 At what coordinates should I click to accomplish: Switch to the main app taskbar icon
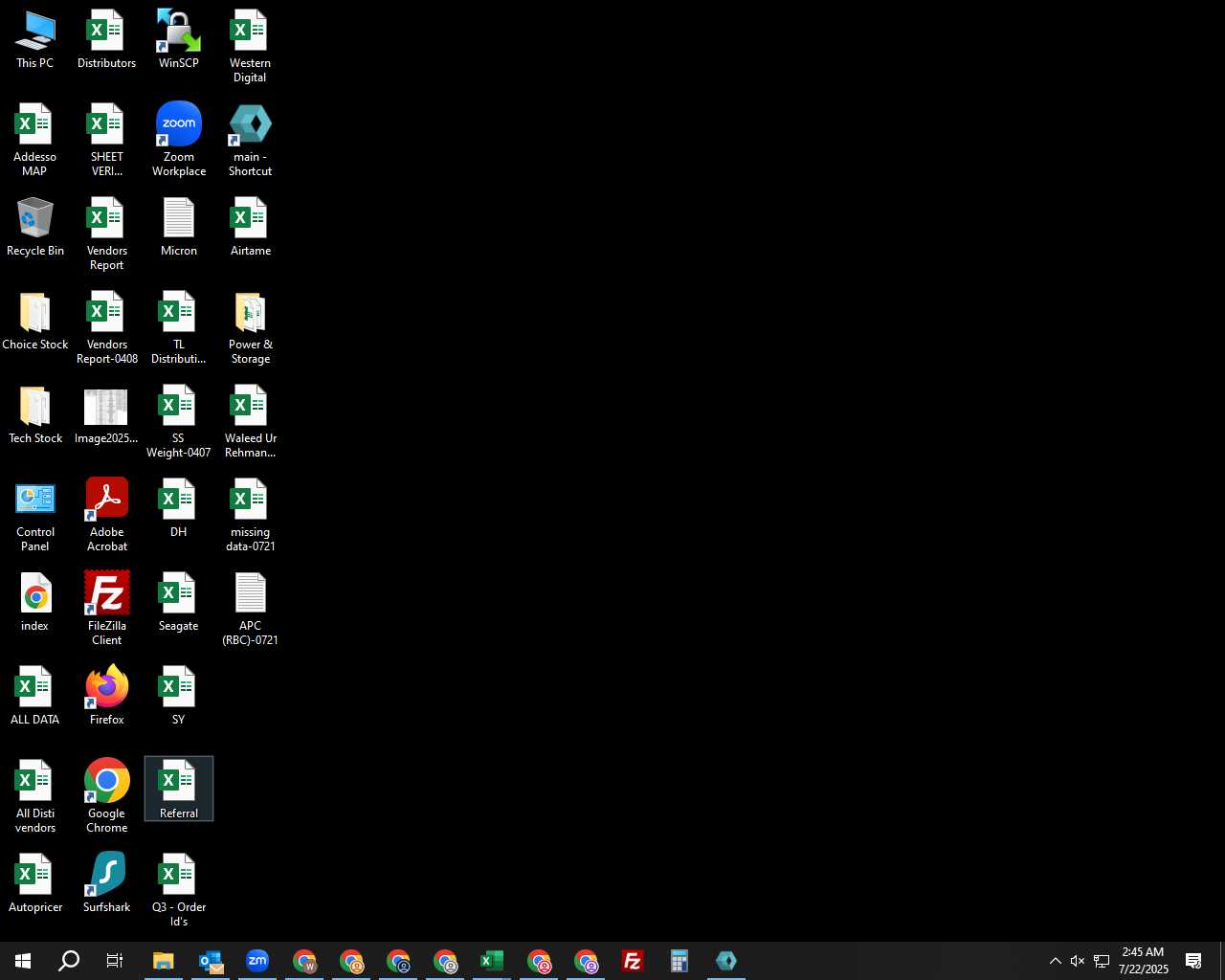(x=726, y=961)
